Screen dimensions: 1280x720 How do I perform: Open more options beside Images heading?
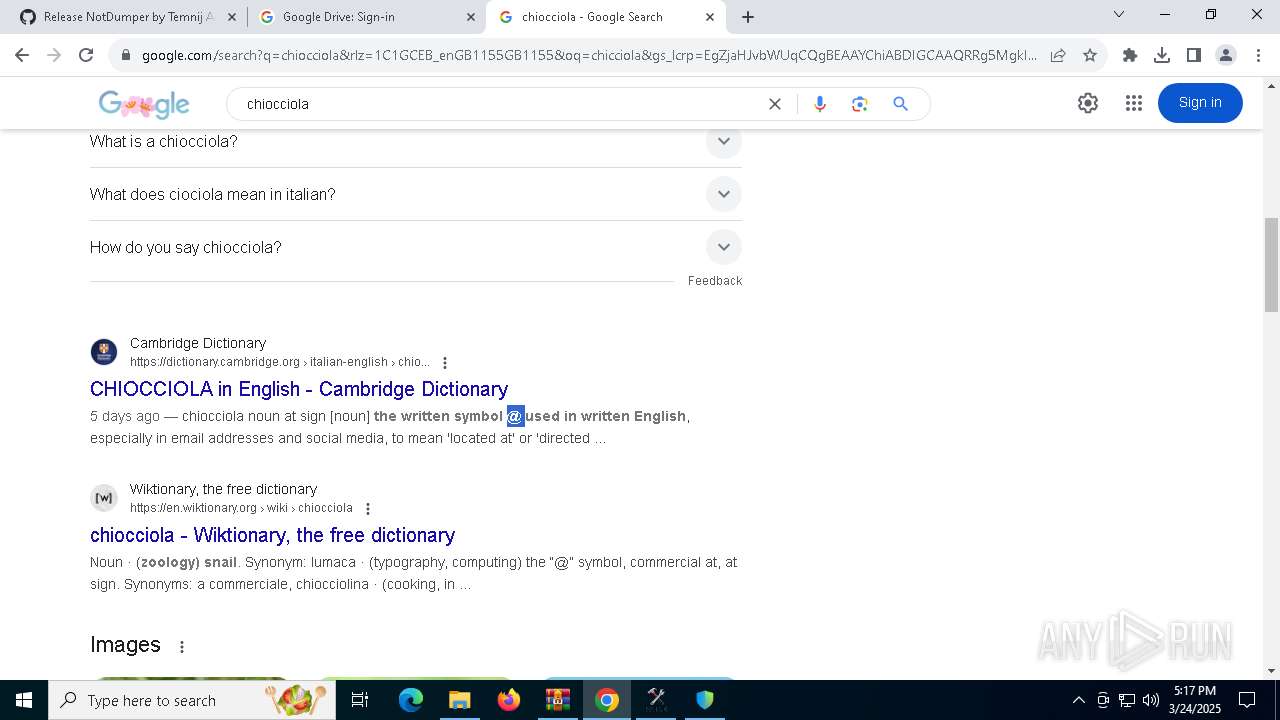click(x=182, y=647)
